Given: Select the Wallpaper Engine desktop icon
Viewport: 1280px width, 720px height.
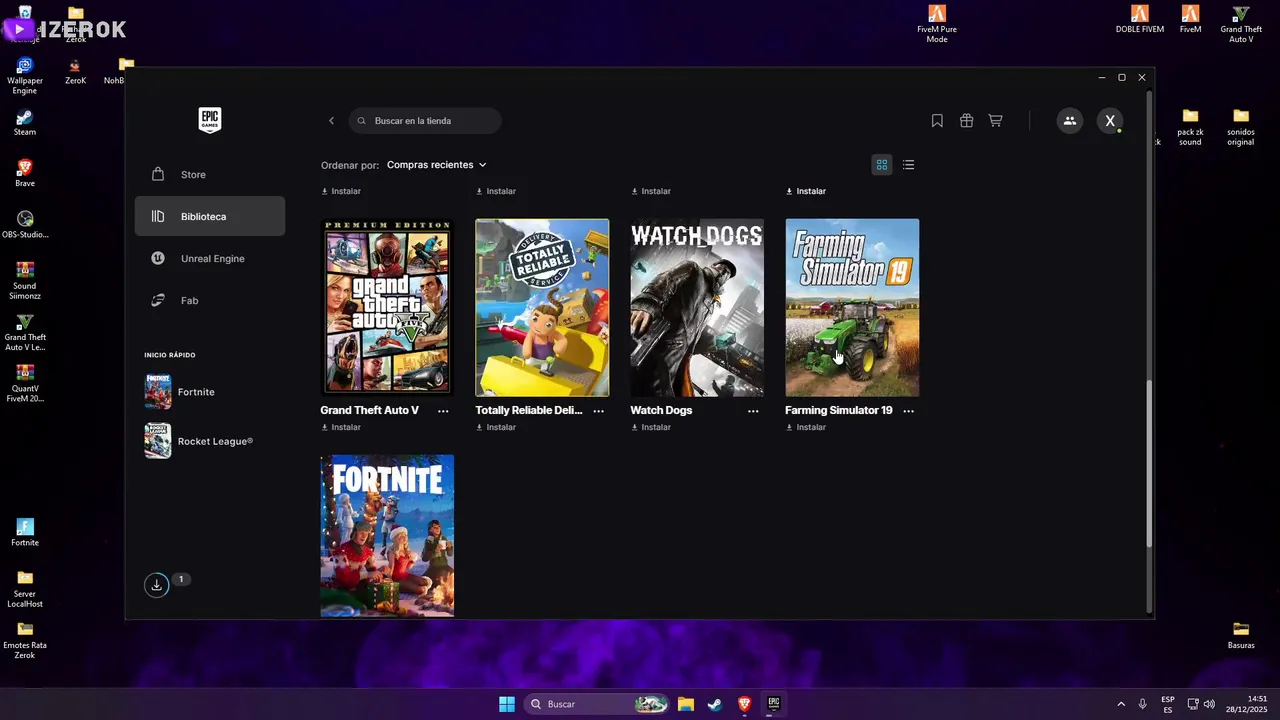Looking at the screenshot, I should pyautogui.click(x=25, y=76).
